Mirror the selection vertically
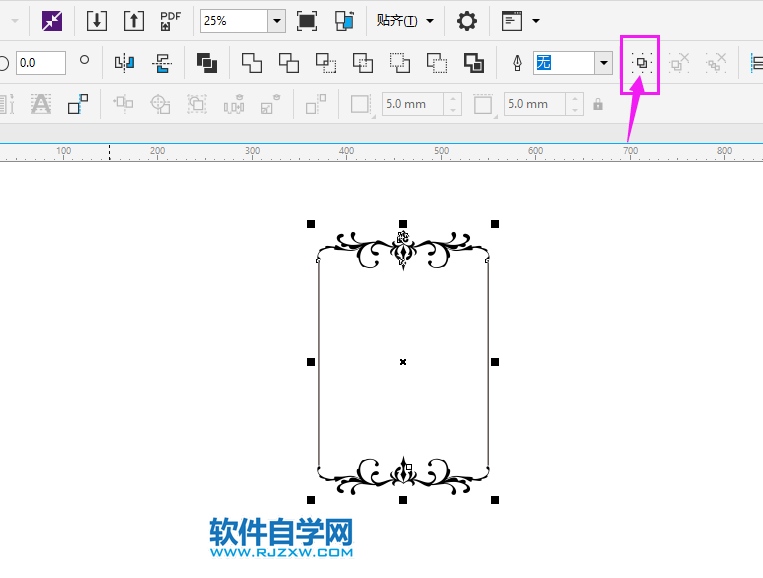 pos(162,63)
